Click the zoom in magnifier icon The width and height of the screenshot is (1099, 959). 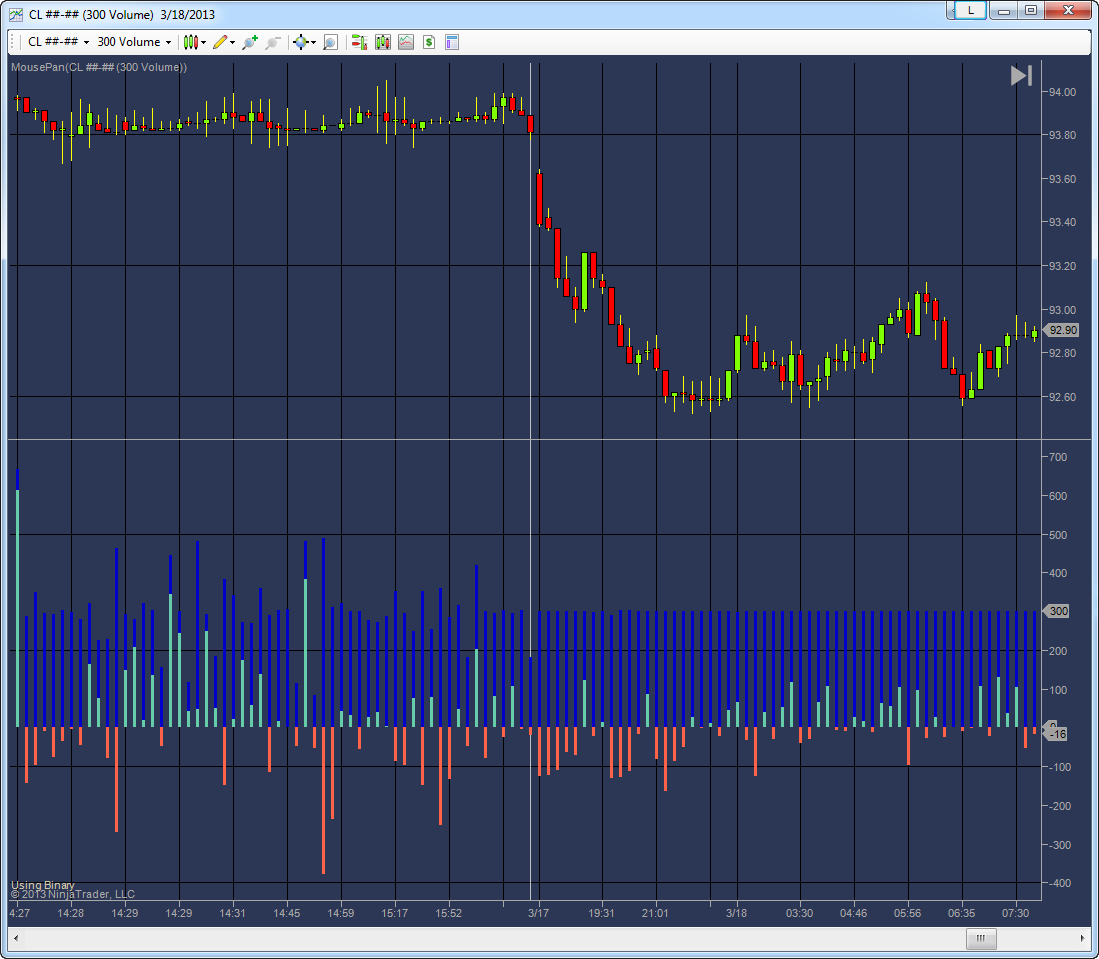250,42
